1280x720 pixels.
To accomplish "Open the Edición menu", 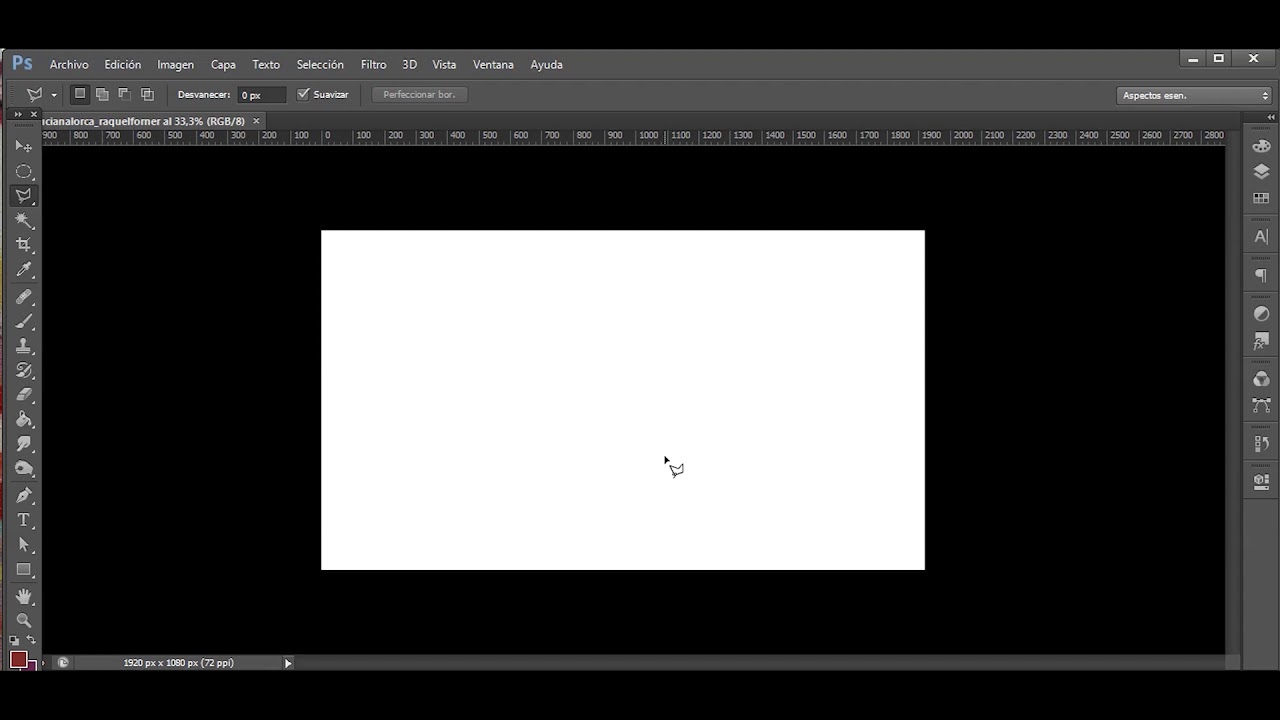I will point(122,64).
